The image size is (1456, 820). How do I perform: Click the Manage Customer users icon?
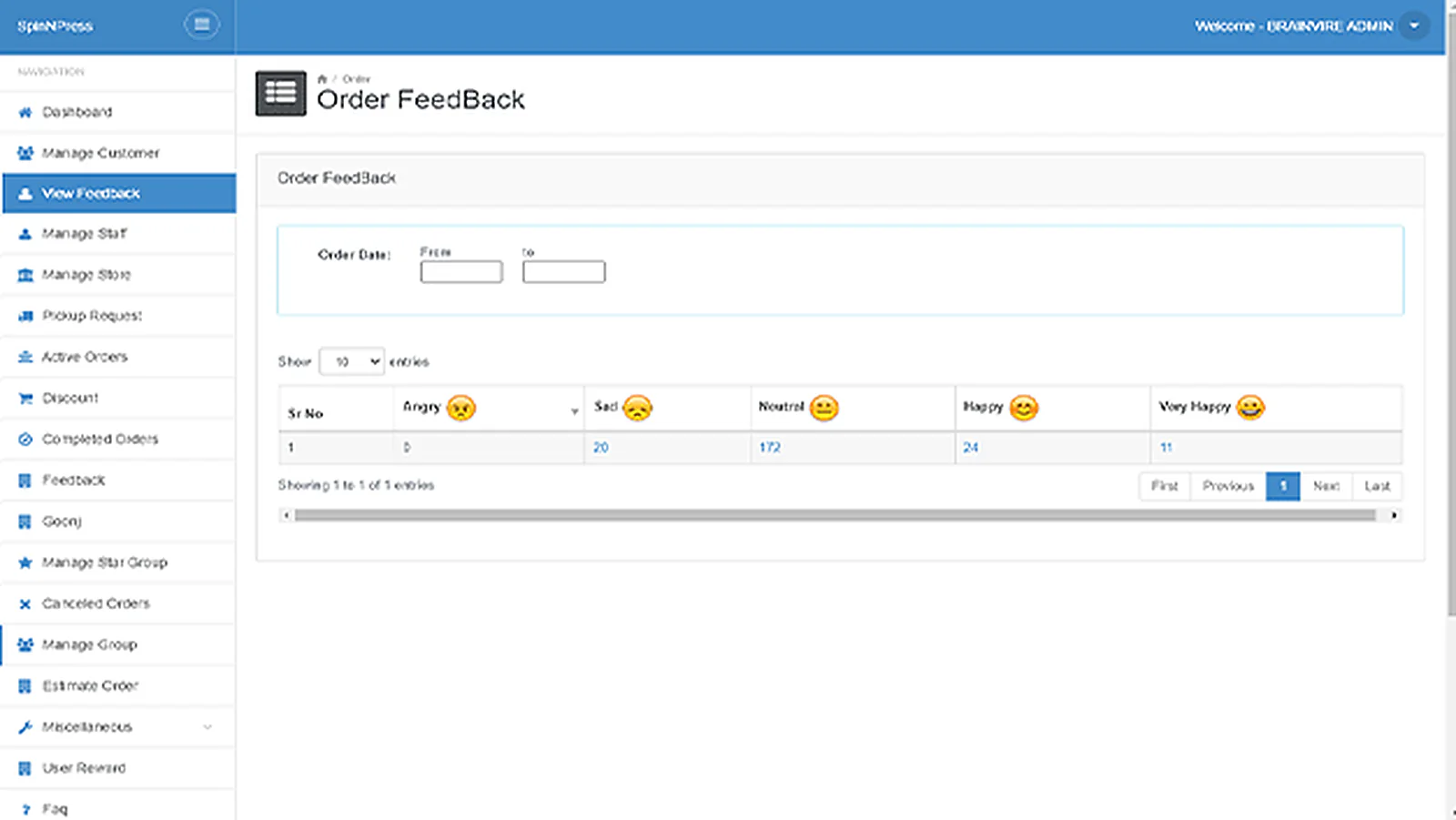point(25,154)
